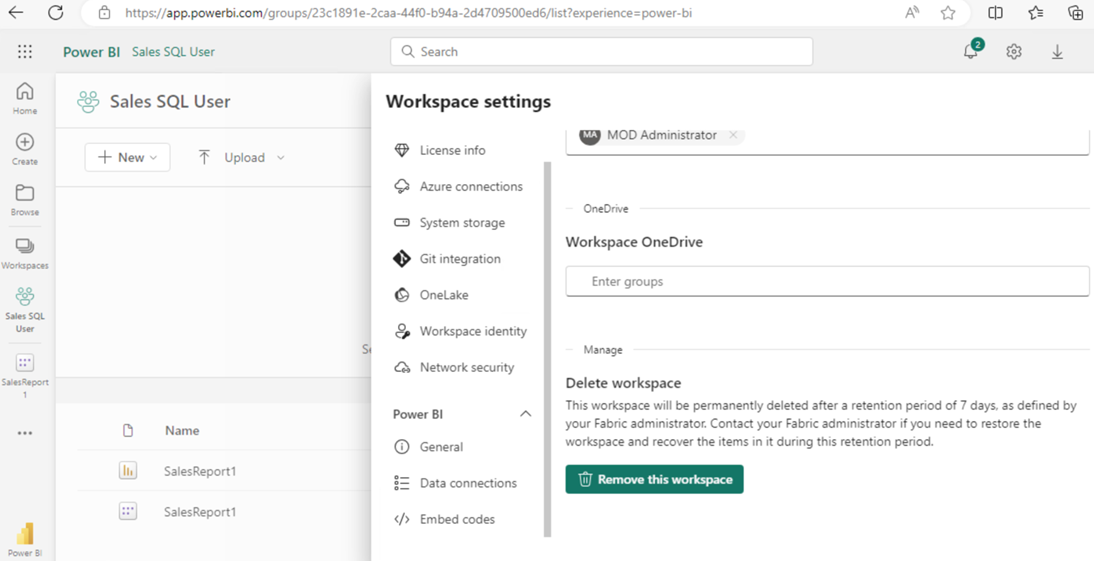Click the Power BI link in header
The image size is (1094, 561).
[x=91, y=52]
